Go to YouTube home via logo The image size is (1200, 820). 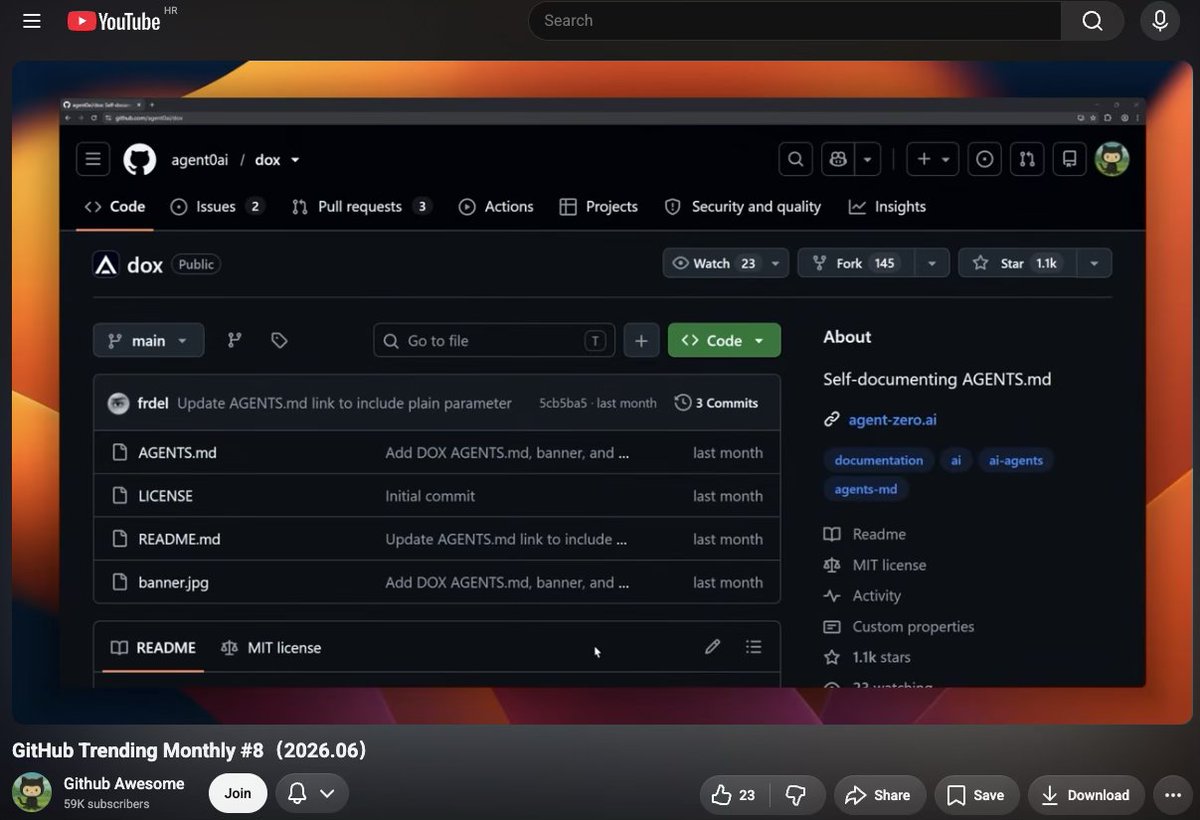point(114,21)
